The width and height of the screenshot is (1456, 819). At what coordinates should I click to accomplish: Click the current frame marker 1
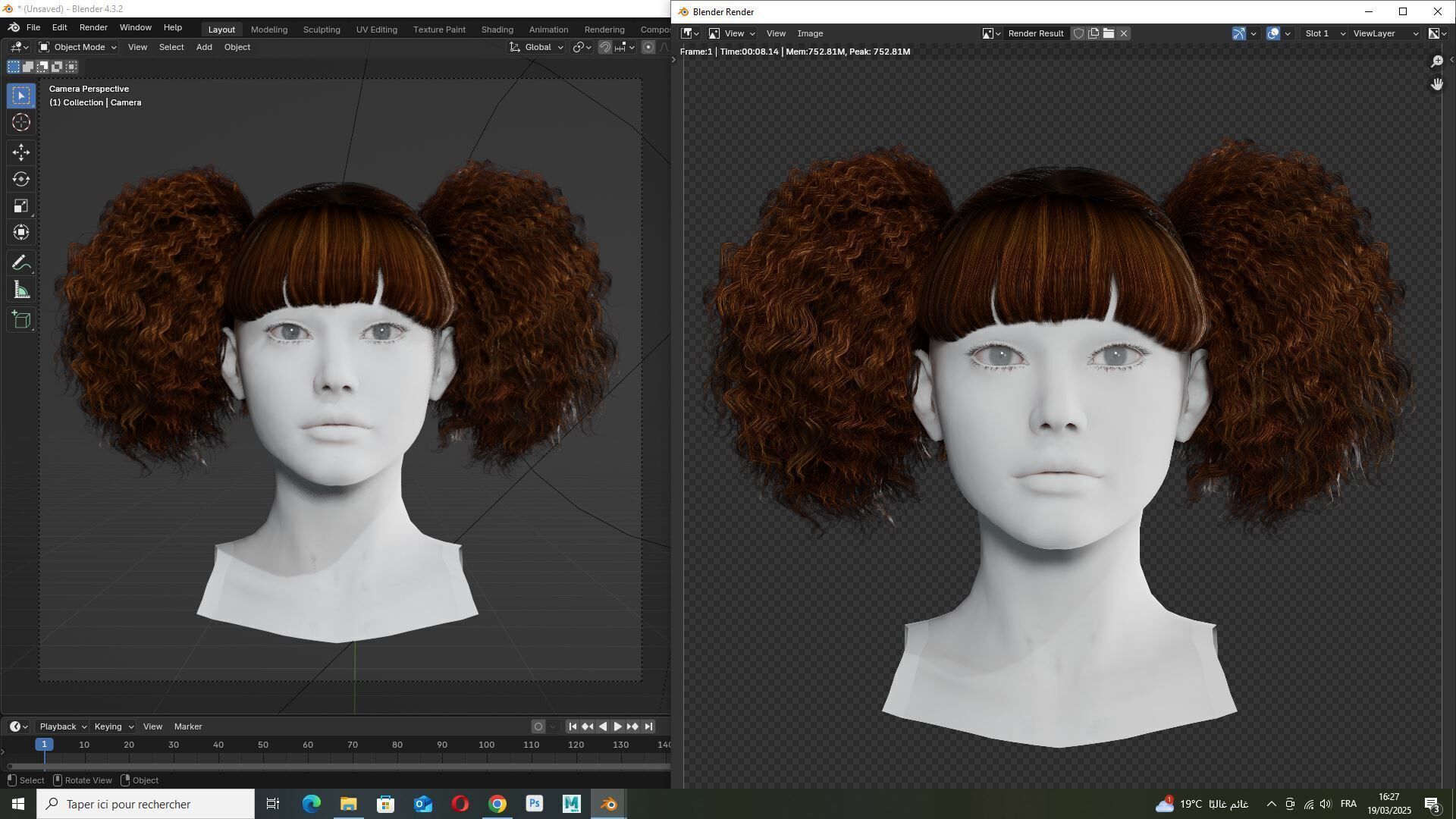(x=44, y=745)
